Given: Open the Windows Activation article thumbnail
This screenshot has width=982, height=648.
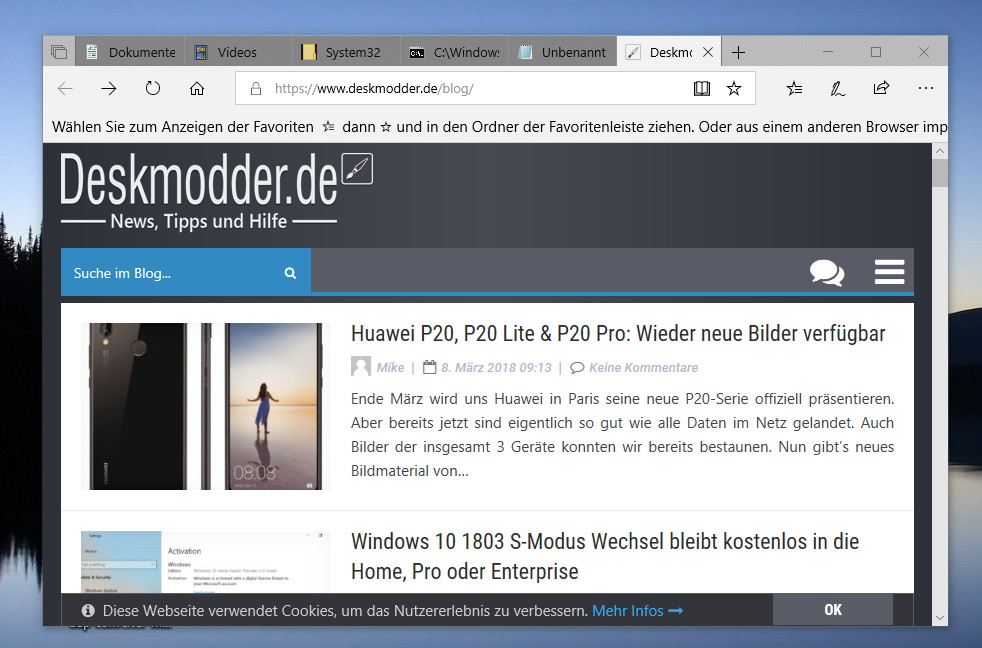Looking at the screenshot, I should coord(205,562).
